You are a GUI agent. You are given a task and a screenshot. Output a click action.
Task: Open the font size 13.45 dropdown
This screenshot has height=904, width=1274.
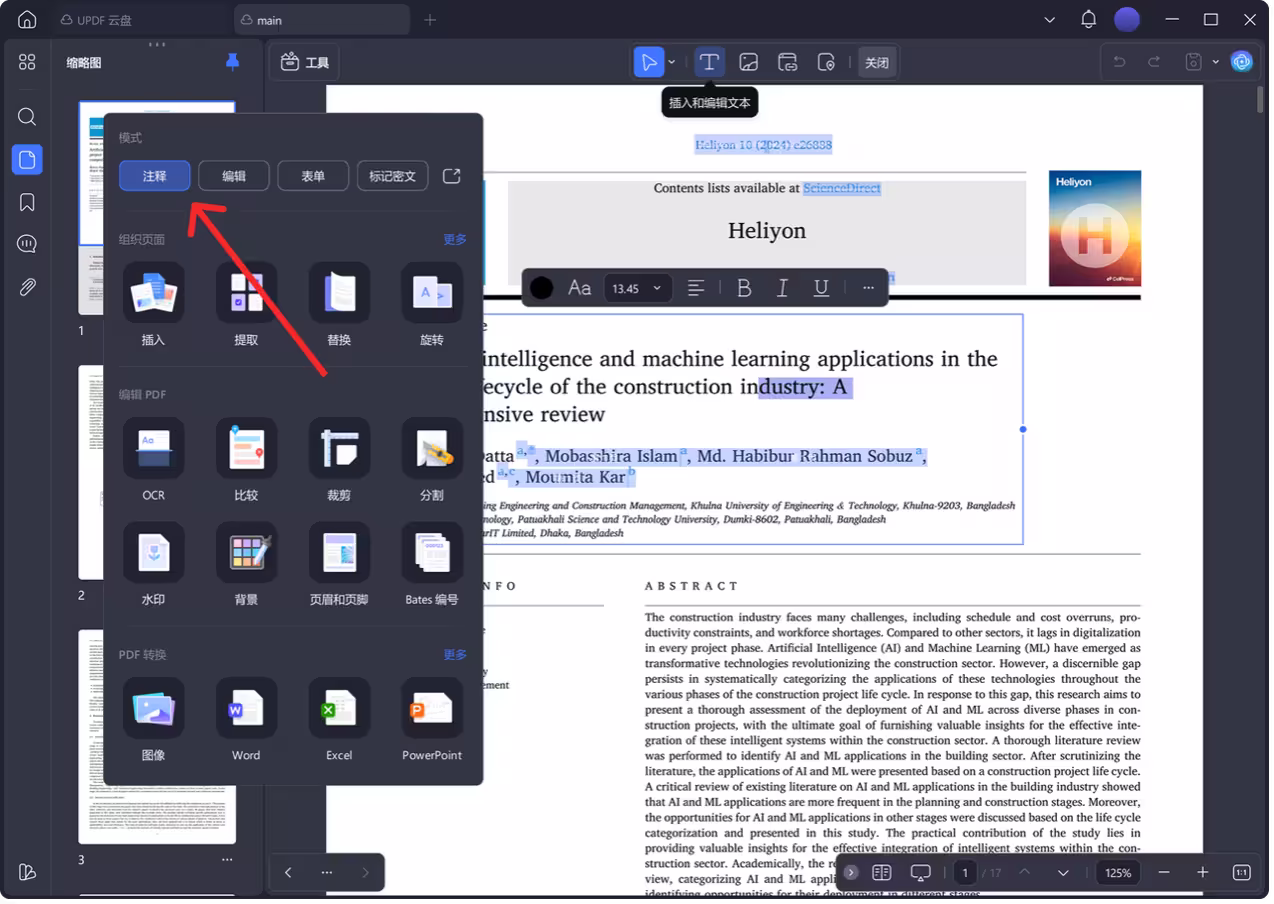click(x=637, y=288)
